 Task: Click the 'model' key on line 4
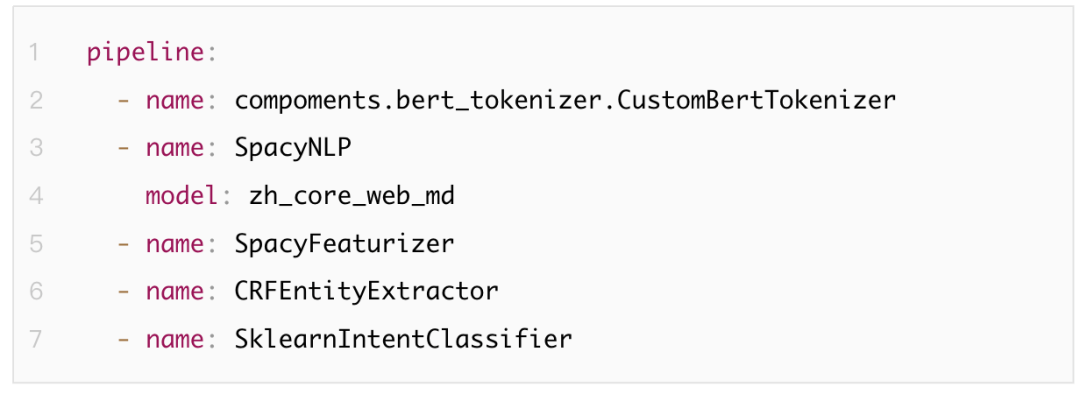(182, 196)
